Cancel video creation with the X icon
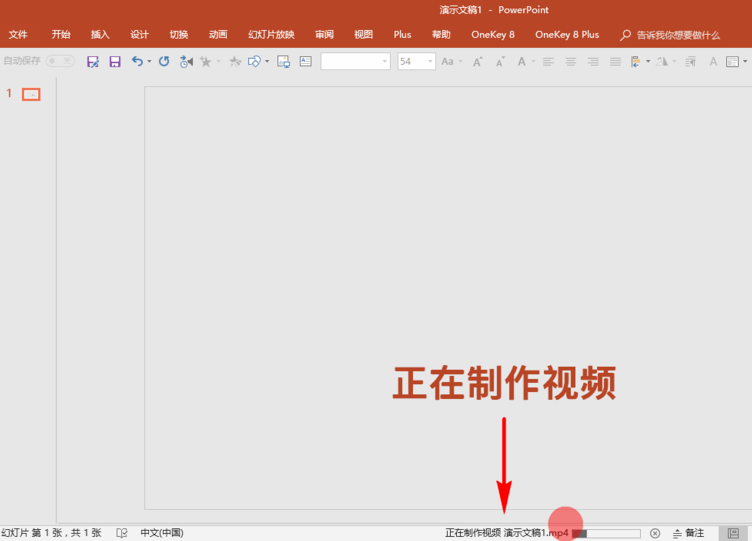The height and width of the screenshot is (541, 752). point(655,533)
